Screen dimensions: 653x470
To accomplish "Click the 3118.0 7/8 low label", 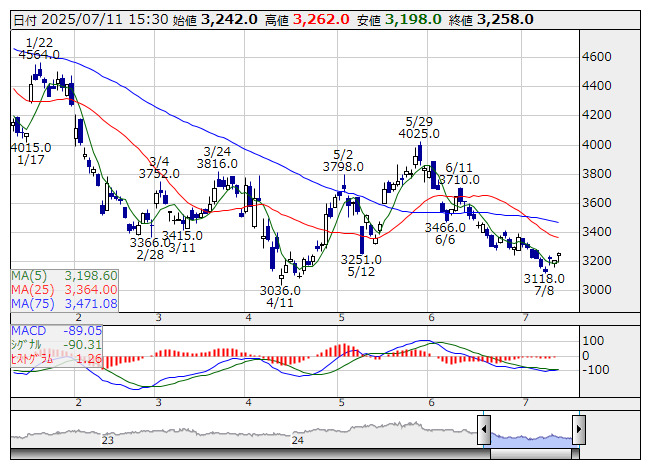I will point(544,284).
